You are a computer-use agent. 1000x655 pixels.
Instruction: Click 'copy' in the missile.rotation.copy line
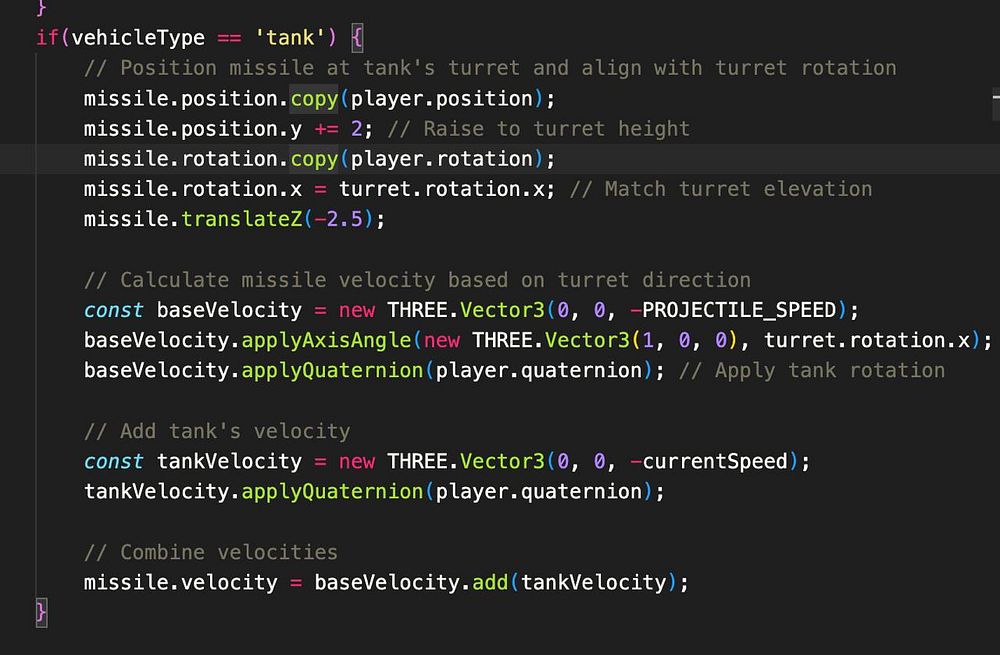tap(314, 159)
